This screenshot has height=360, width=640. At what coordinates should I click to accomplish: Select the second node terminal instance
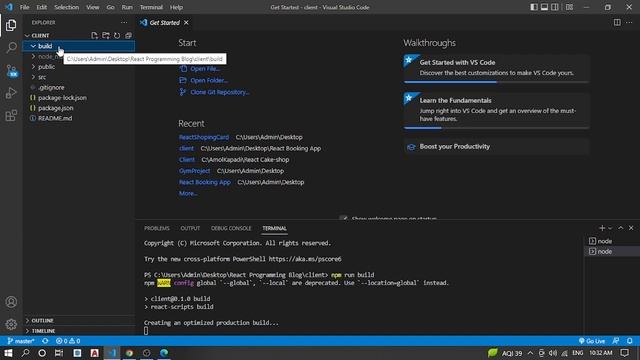pyautogui.click(x=612, y=251)
